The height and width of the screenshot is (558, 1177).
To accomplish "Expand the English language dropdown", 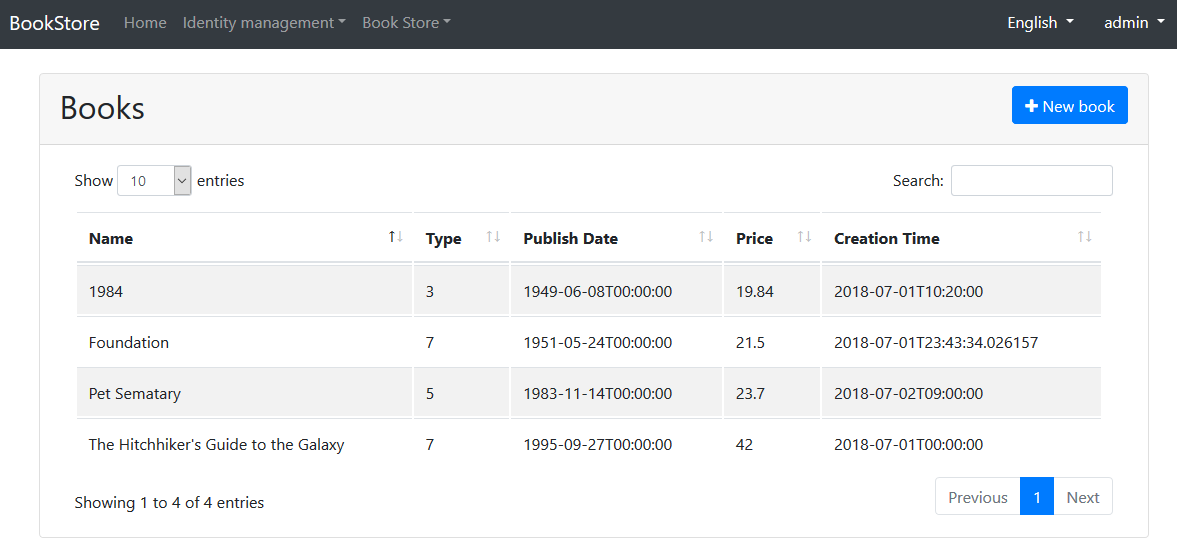I will [x=1040, y=23].
